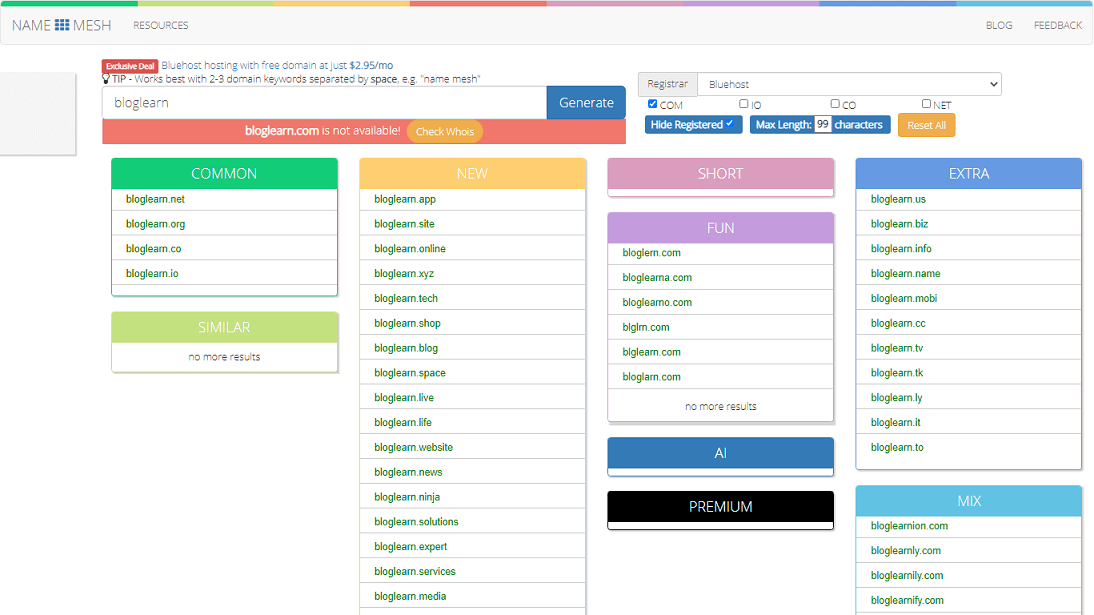
Task: Select the COMMON category header
Action: point(224,174)
